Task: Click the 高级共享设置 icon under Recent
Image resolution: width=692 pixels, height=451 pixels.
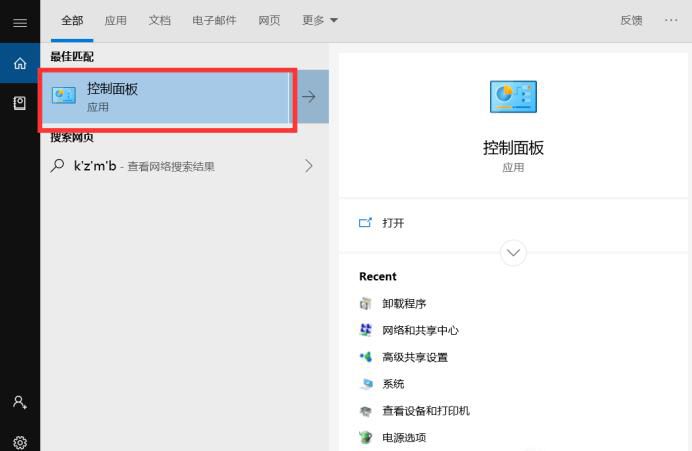Action: [x=365, y=357]
